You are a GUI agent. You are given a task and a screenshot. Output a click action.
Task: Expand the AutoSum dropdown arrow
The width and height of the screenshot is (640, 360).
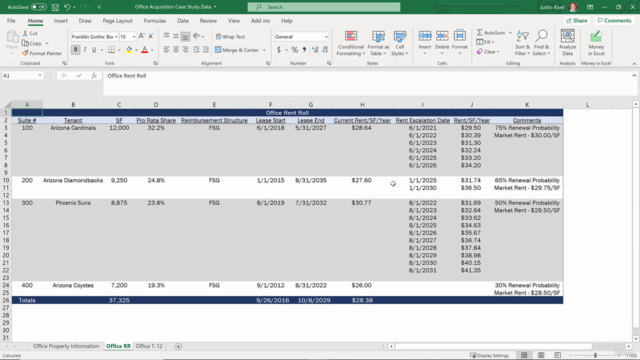click(510, 33)
